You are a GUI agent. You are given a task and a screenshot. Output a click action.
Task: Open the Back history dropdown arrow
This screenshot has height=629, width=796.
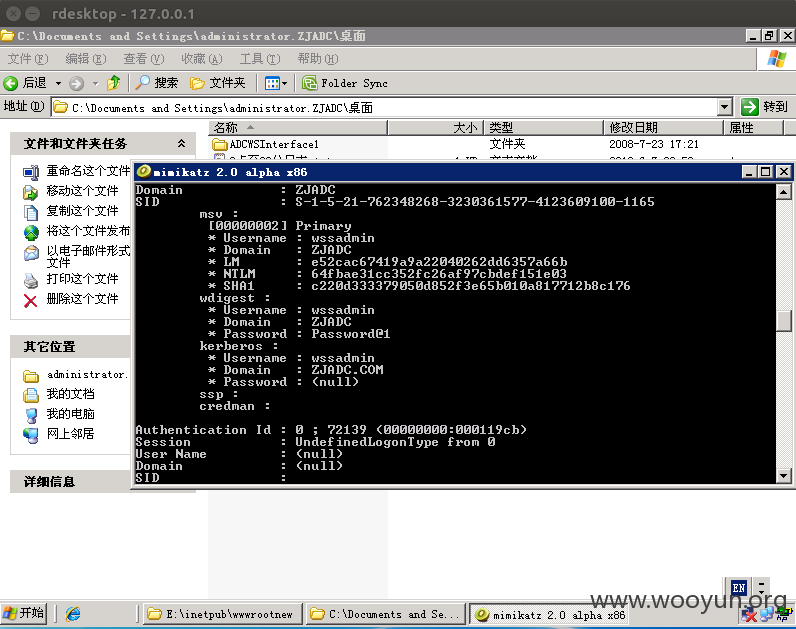[58, 83]
